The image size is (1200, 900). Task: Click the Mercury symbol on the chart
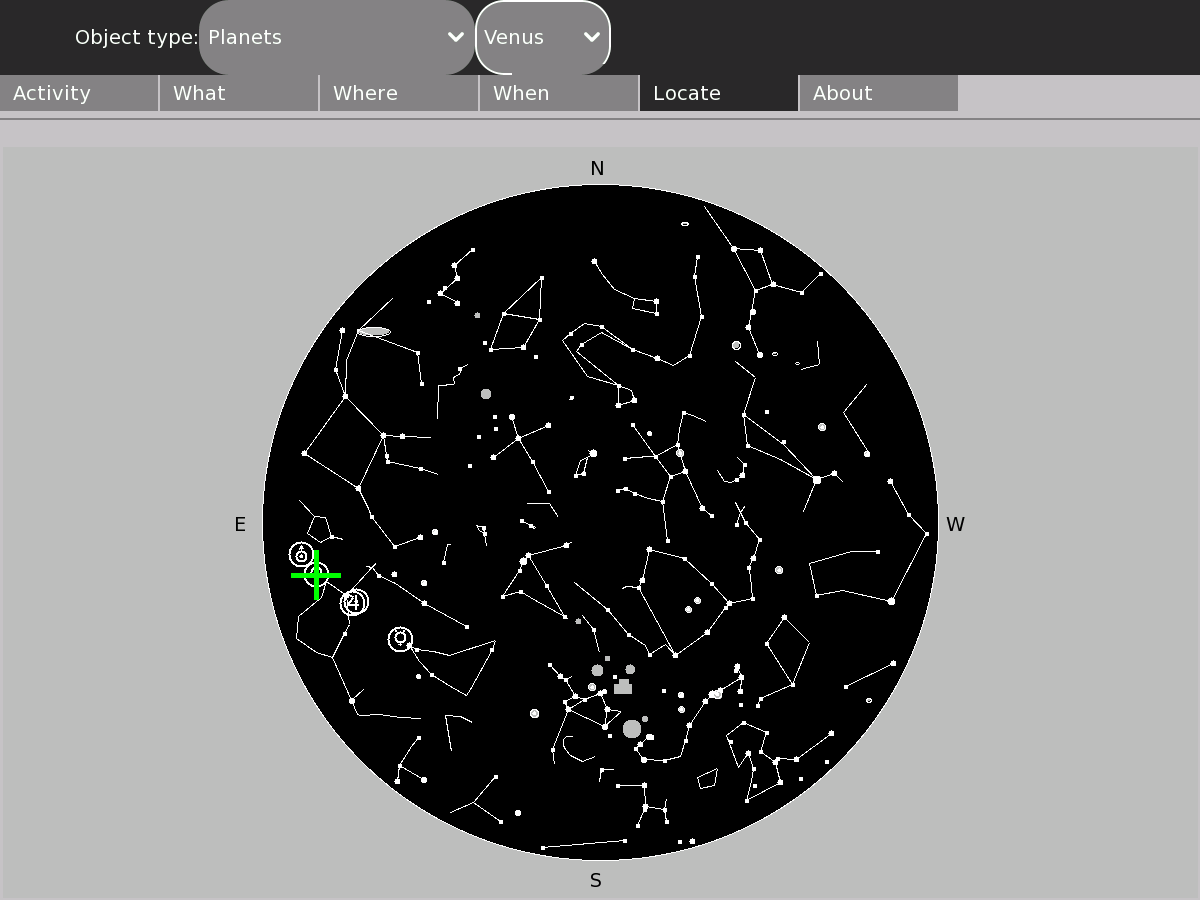[400, 638]
